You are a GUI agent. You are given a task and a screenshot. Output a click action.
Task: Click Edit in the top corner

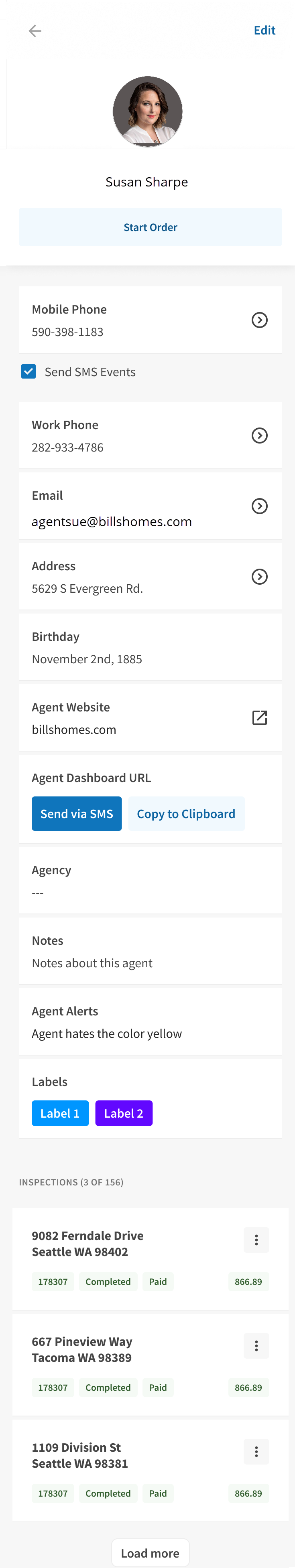264,30
